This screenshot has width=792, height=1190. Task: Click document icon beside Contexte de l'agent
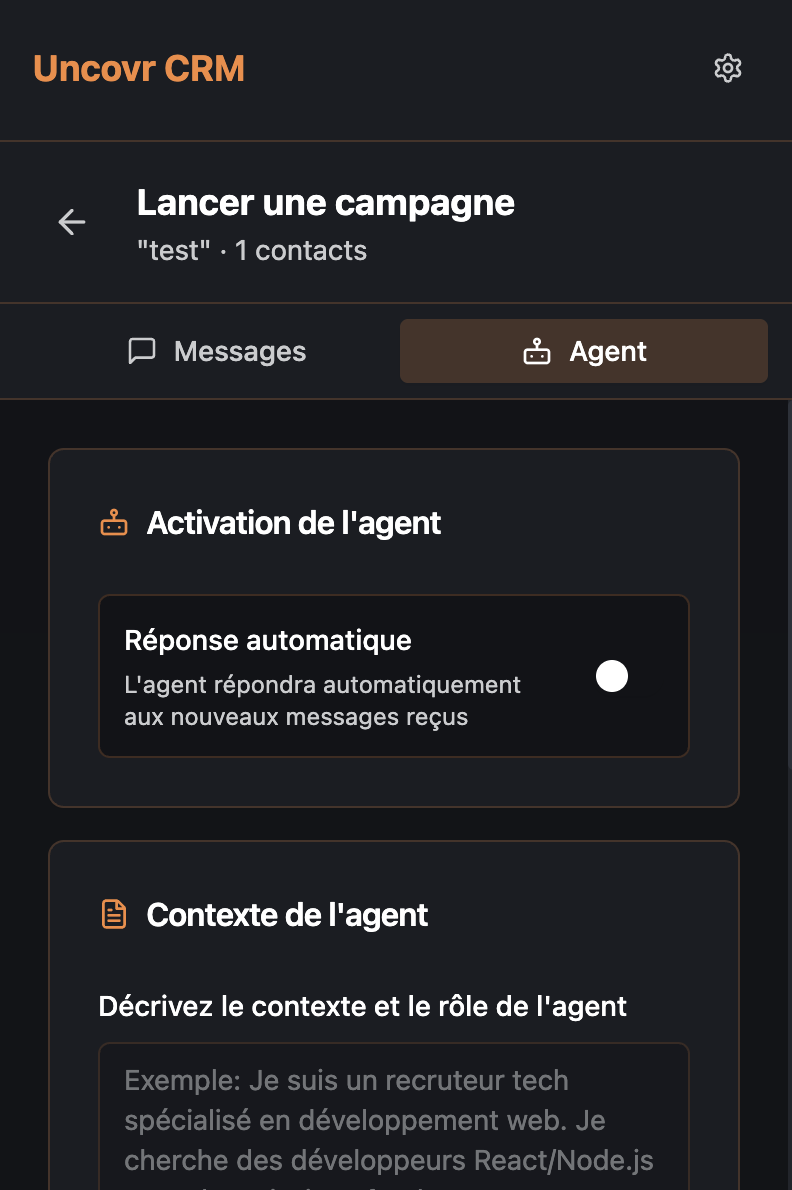point(114,914)
